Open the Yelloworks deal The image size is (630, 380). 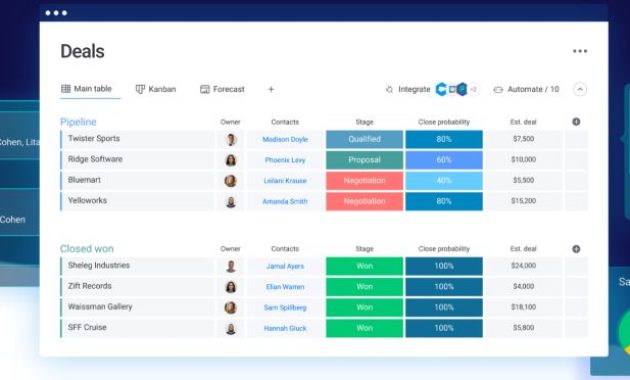[x=88, y=200]
